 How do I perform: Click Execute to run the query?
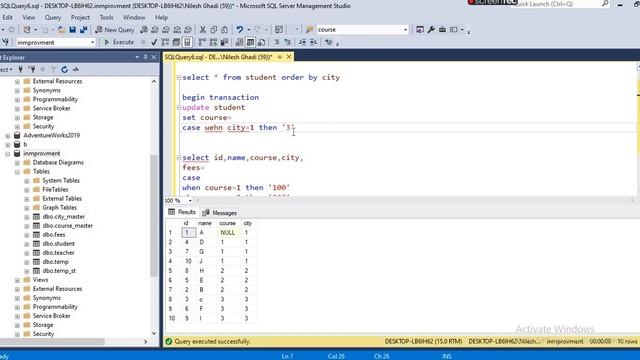click(x=119, y=42)
